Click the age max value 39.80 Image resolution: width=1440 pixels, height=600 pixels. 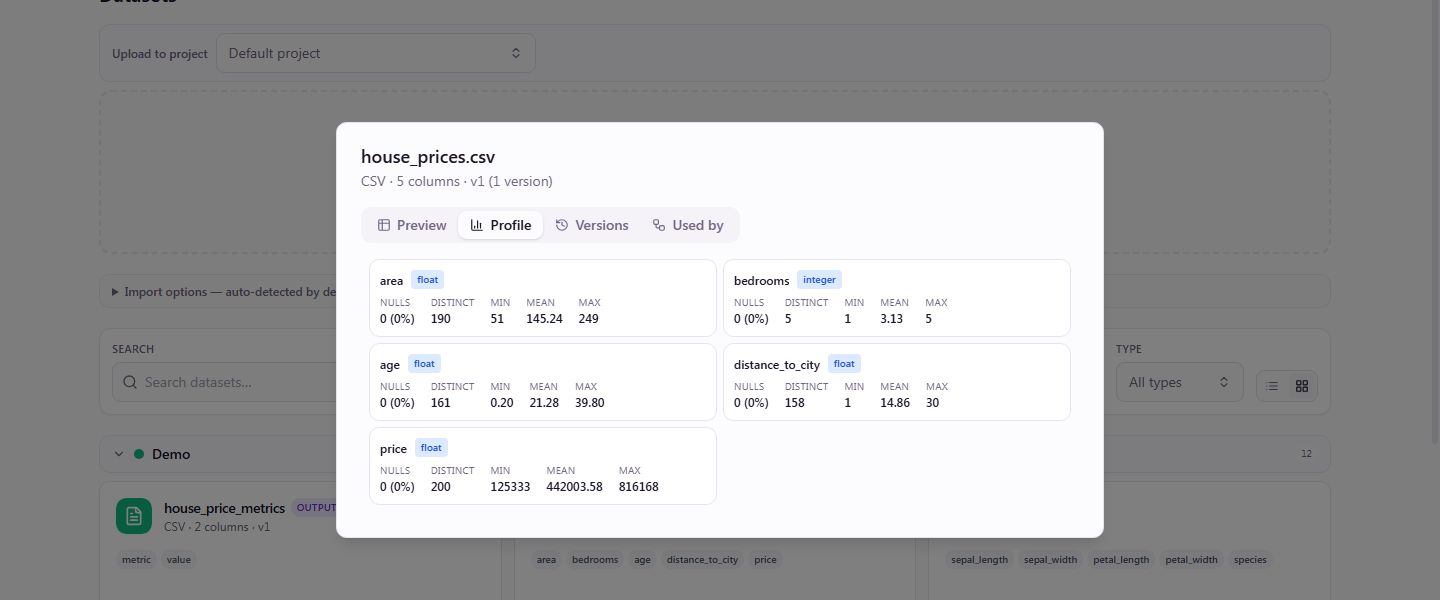pos(590,403)
